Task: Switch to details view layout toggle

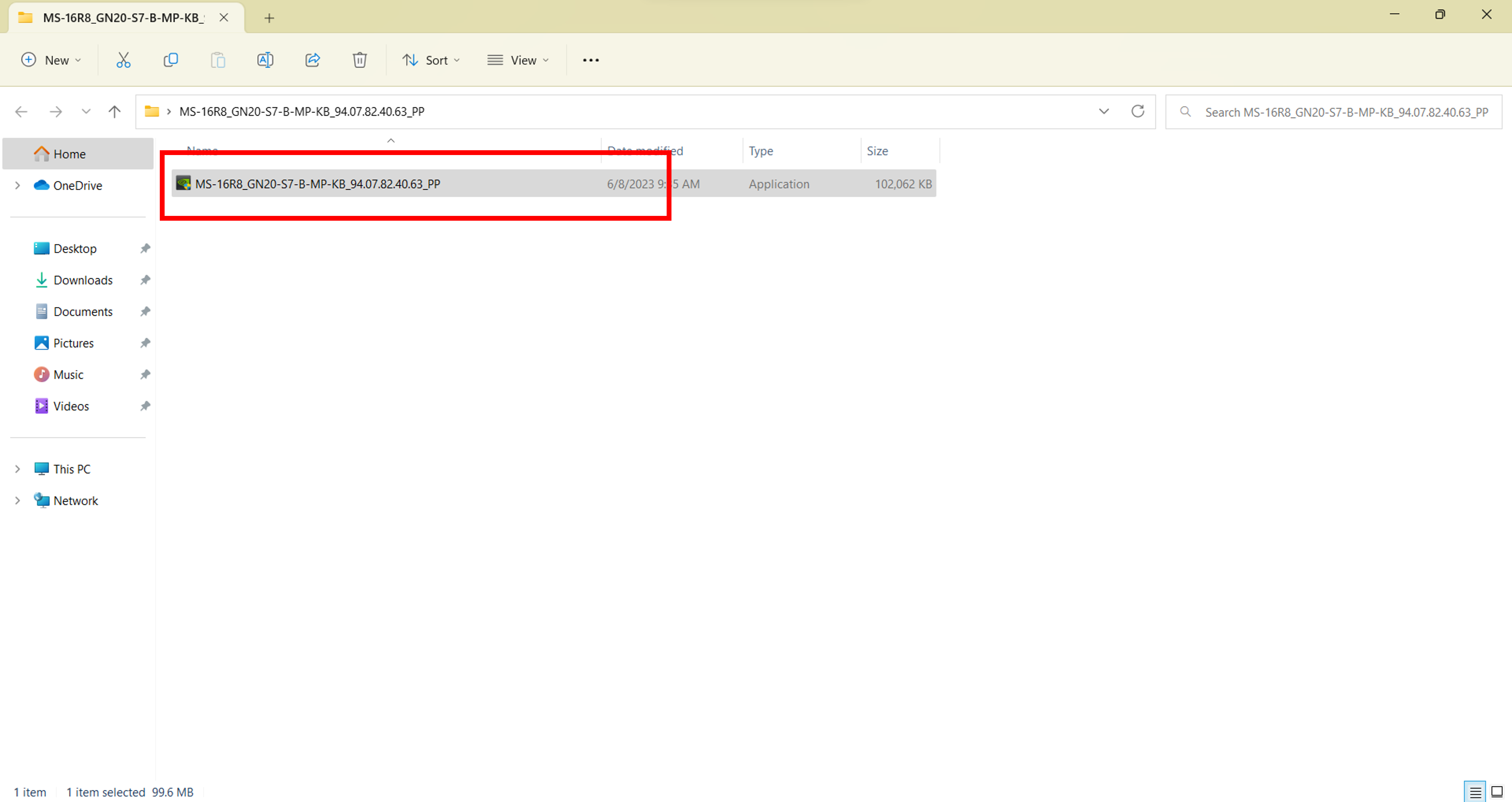Action: click(x=1475, y=791)
